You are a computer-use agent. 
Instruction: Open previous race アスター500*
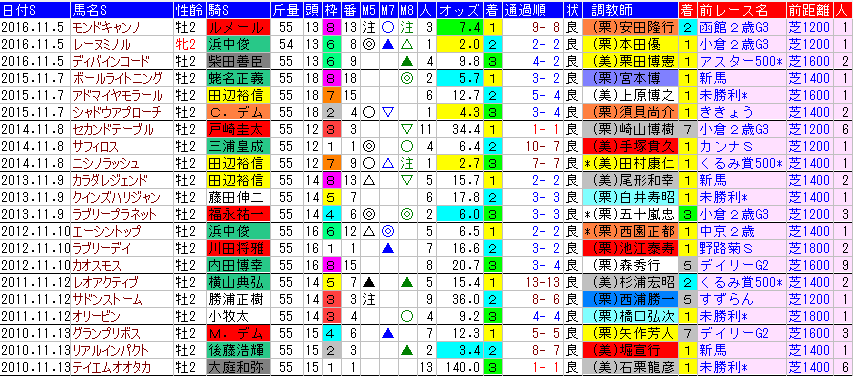click(741, 61)
